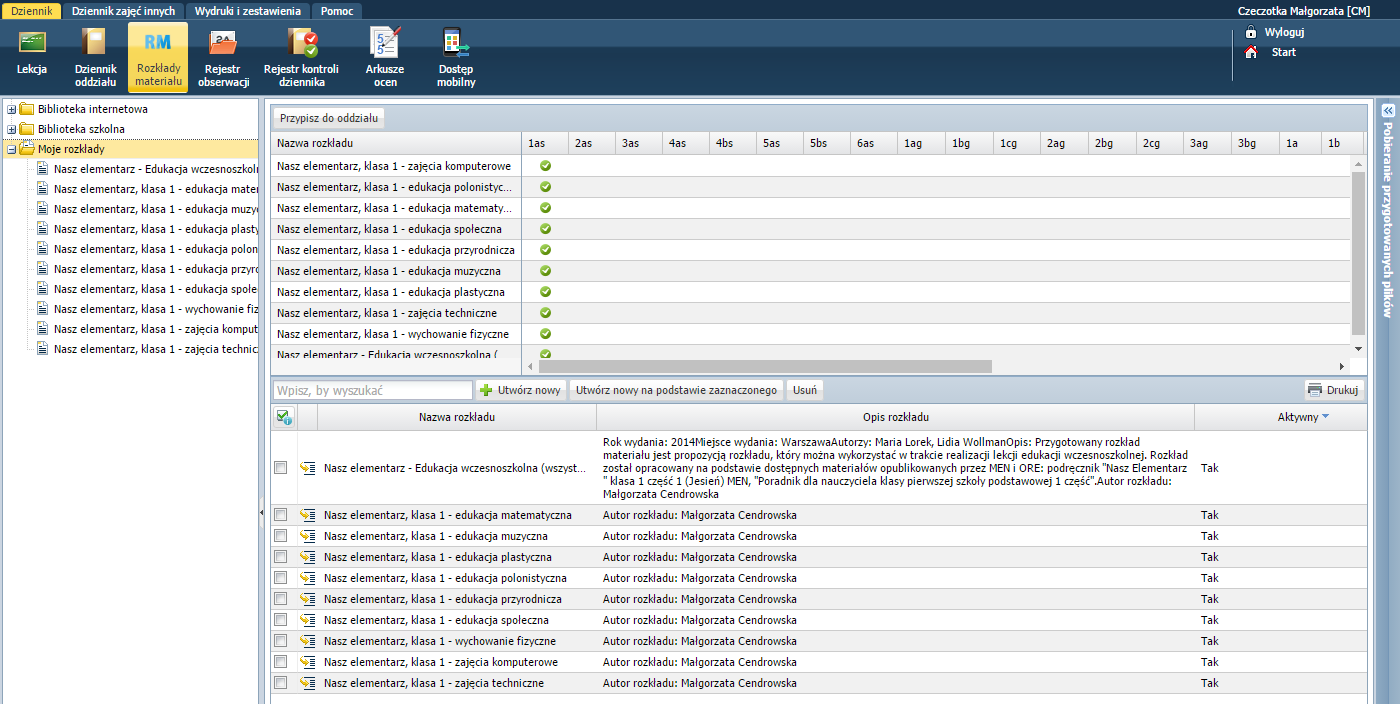The image size is (1400, 704).
Task: Click Opis rozkładu column header
Action: (896, 417)
